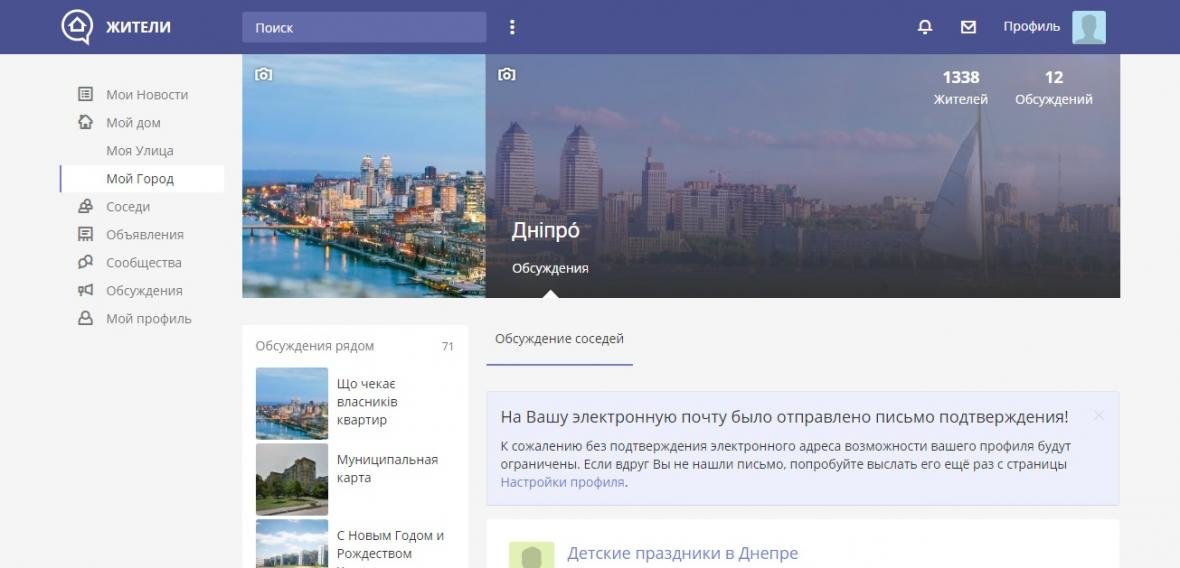Click the Профиль link in header
Viewport: 1180px width, 568px height.
[1031, 27]
